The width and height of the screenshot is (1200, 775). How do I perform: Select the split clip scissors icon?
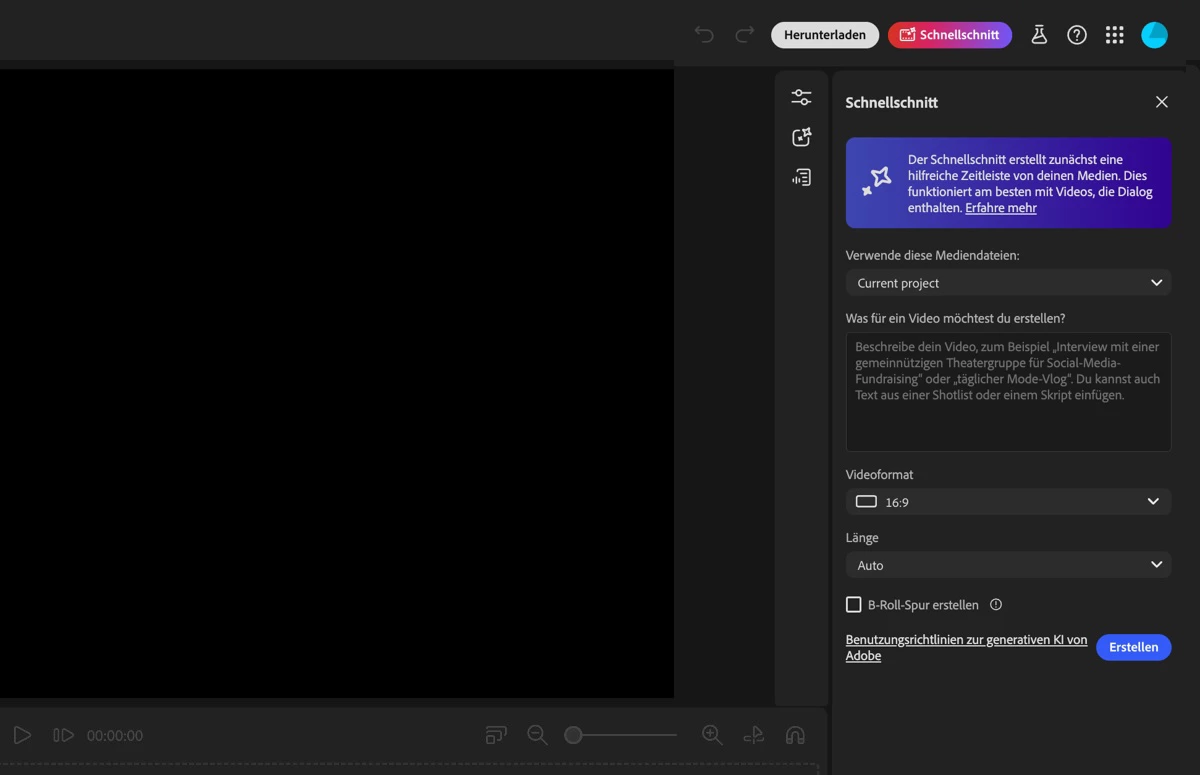(x=753, y=735)
